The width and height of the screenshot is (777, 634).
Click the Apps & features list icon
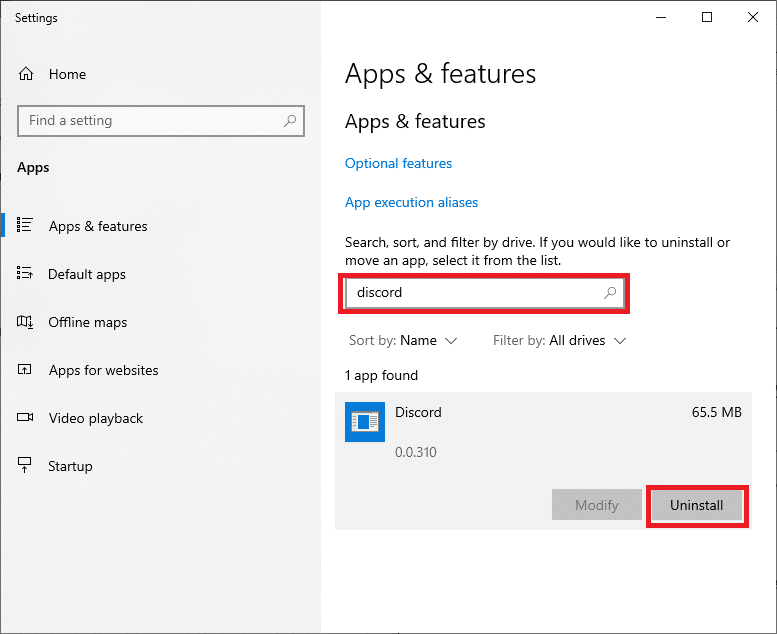[x=26, y=226]
